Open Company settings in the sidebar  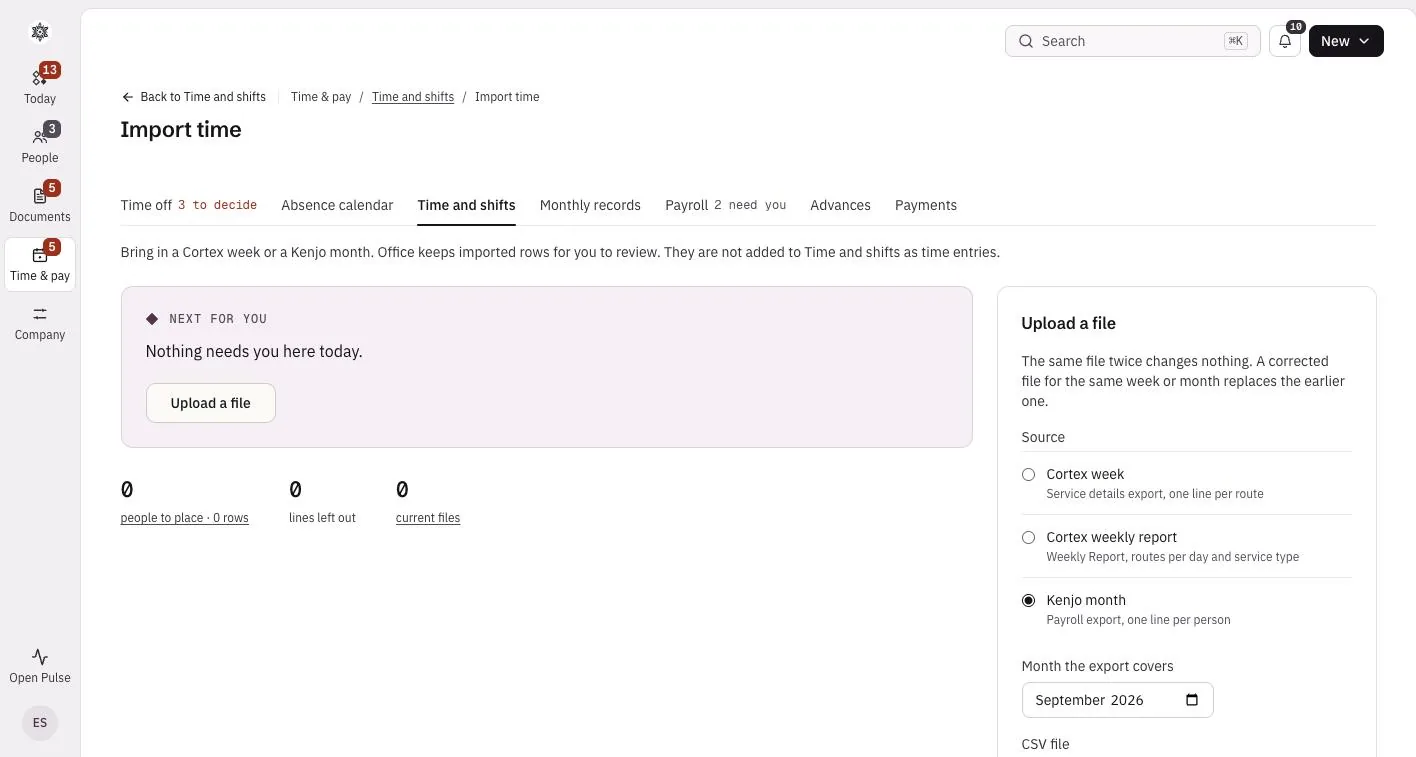click(x=40, y=323)
